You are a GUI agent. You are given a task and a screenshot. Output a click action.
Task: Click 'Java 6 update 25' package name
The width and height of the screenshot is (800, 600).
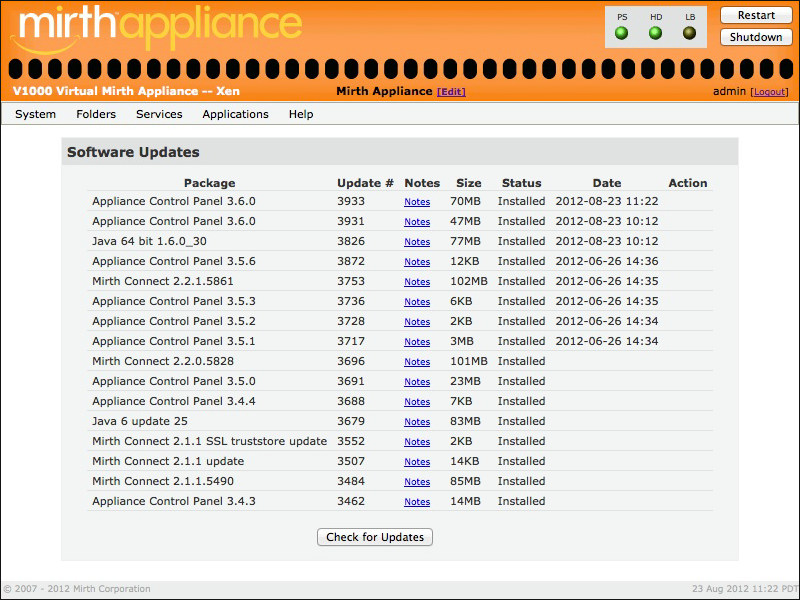pos(140,421)
